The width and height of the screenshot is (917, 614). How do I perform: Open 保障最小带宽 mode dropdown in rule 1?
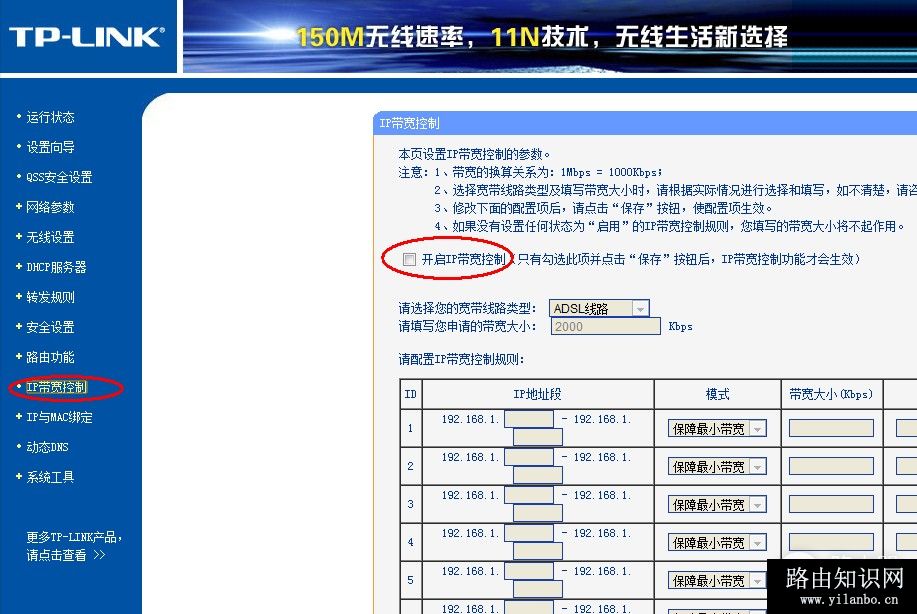point(717,429)
